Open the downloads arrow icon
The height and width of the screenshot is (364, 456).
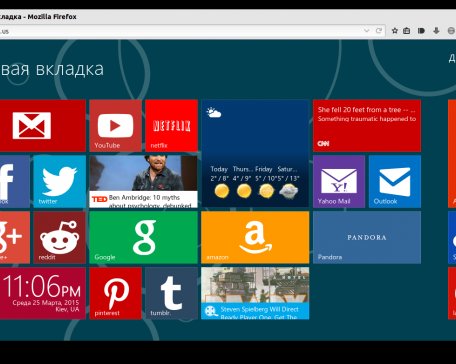436,31
